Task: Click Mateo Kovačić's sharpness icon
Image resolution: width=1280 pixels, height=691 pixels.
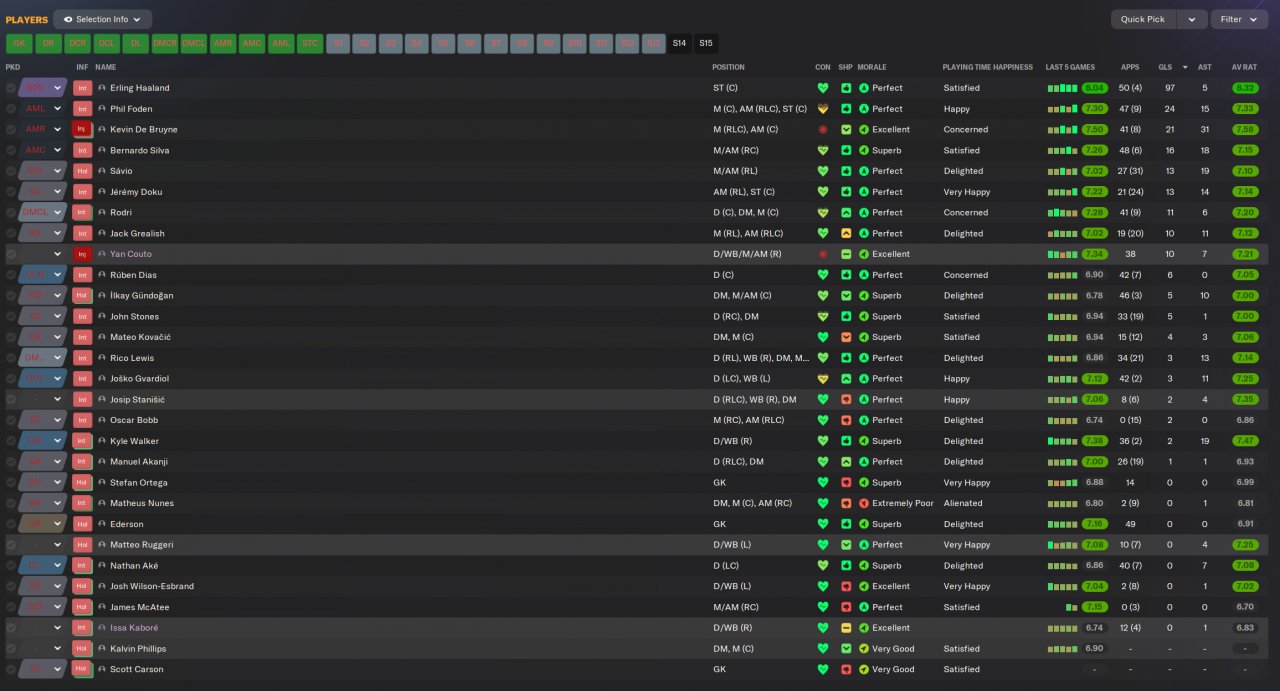Action: pos(846,337)
